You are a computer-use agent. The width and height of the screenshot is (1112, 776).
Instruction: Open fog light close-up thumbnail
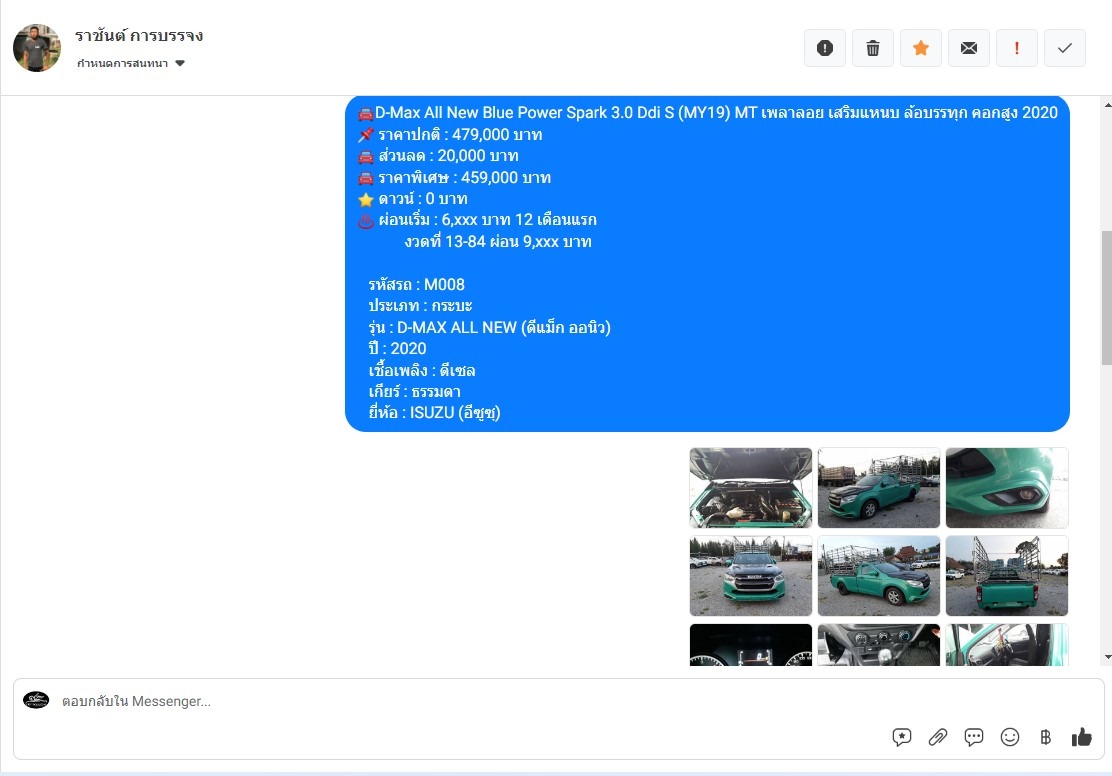coord(1006,488)
